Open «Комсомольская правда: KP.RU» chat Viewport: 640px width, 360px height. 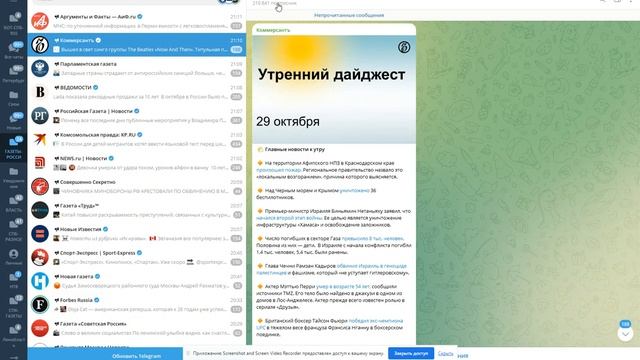pyautogui.click(x=137, y=139)
